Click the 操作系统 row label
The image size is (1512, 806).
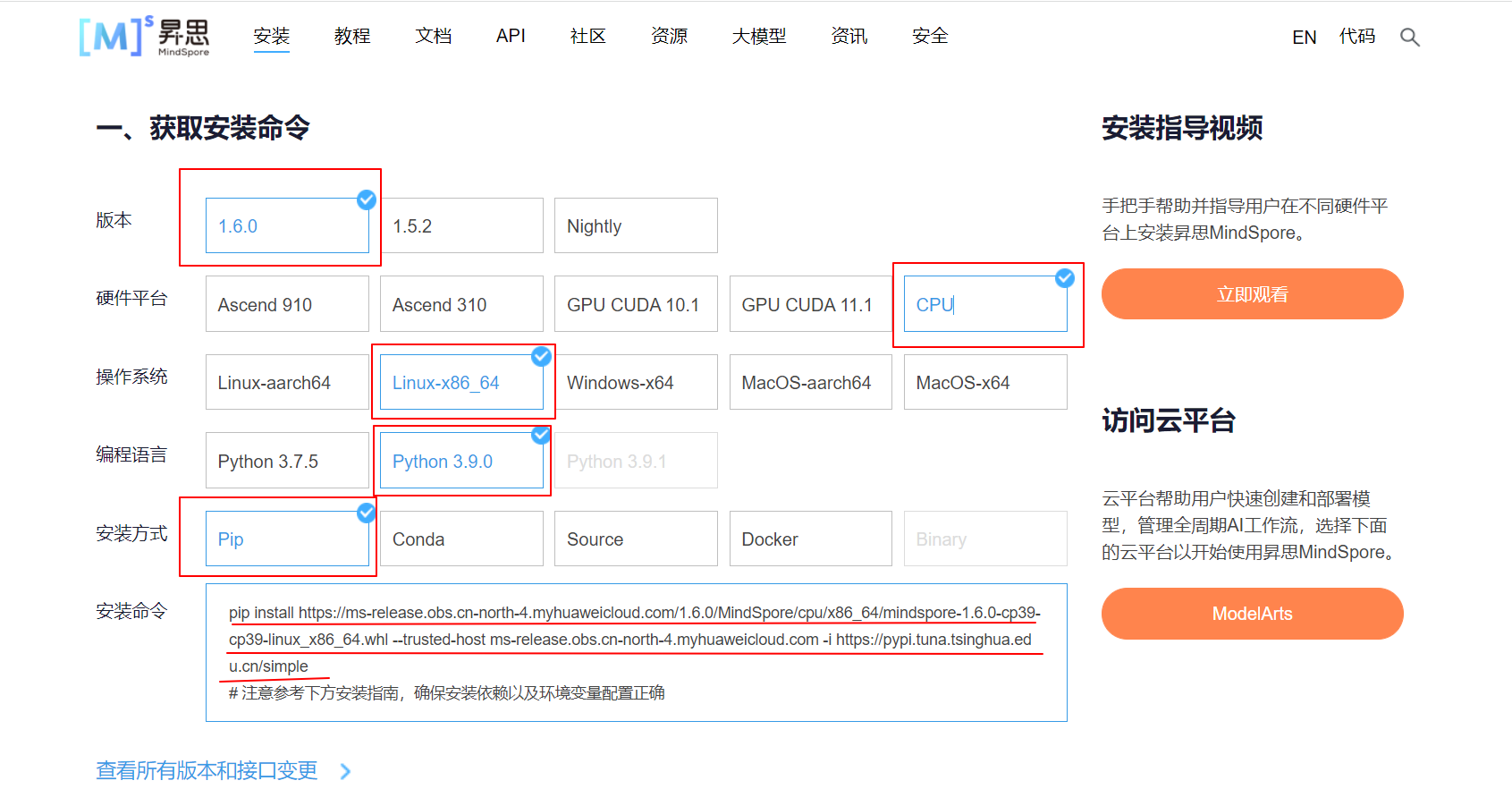pyautogui.click(x=131, y=377)
